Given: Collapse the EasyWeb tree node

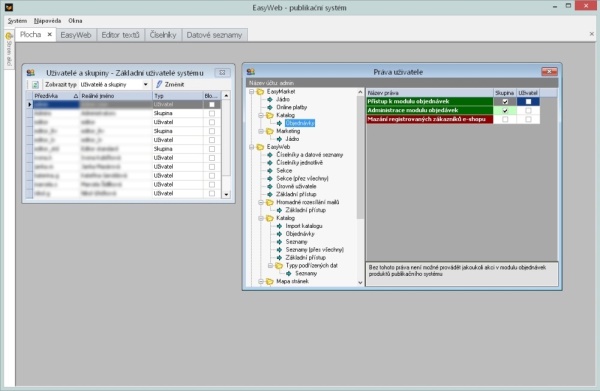Looking at the screenshot, I should tap(251, 147).
